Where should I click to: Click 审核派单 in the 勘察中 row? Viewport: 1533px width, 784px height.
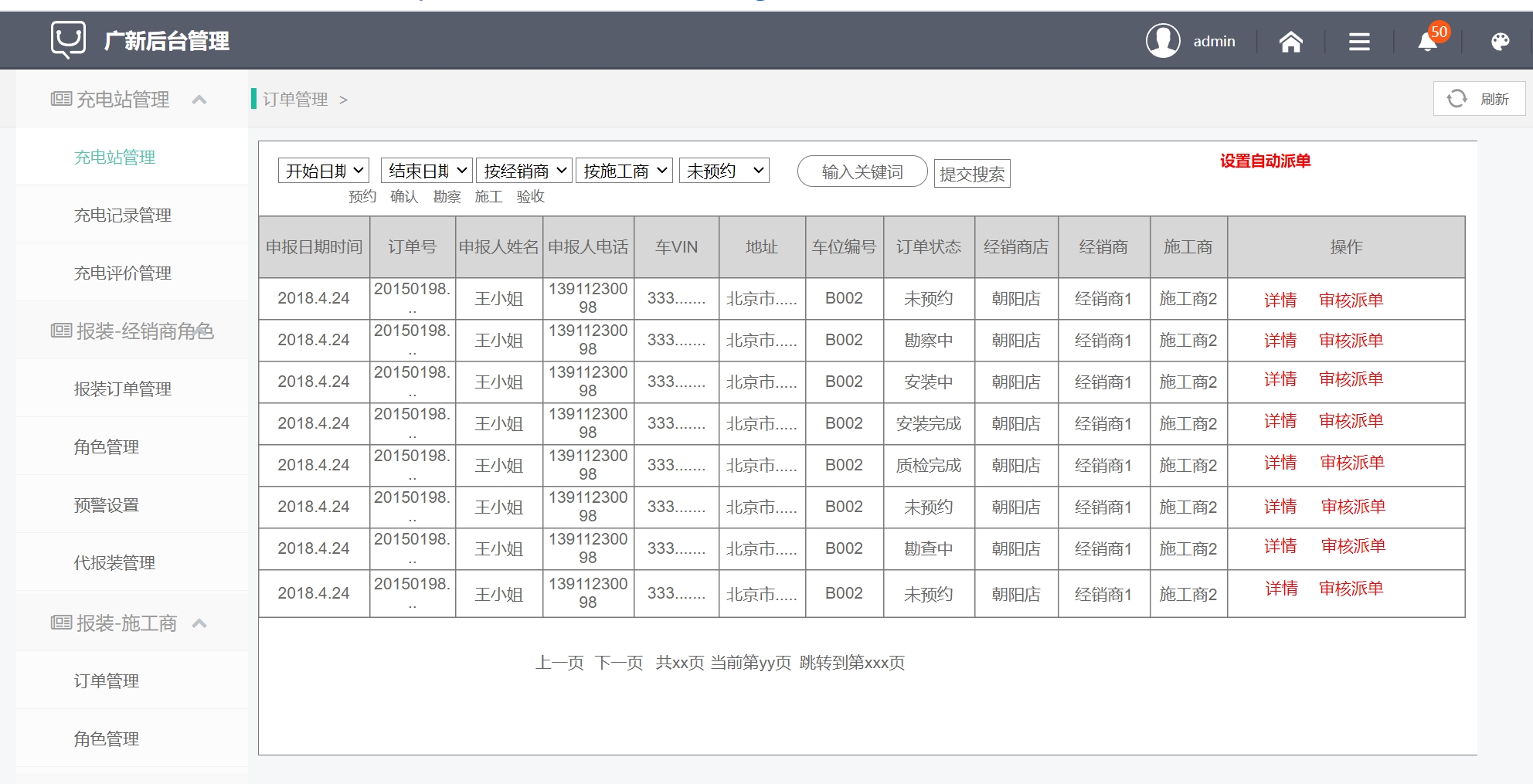pos(1351,340)
